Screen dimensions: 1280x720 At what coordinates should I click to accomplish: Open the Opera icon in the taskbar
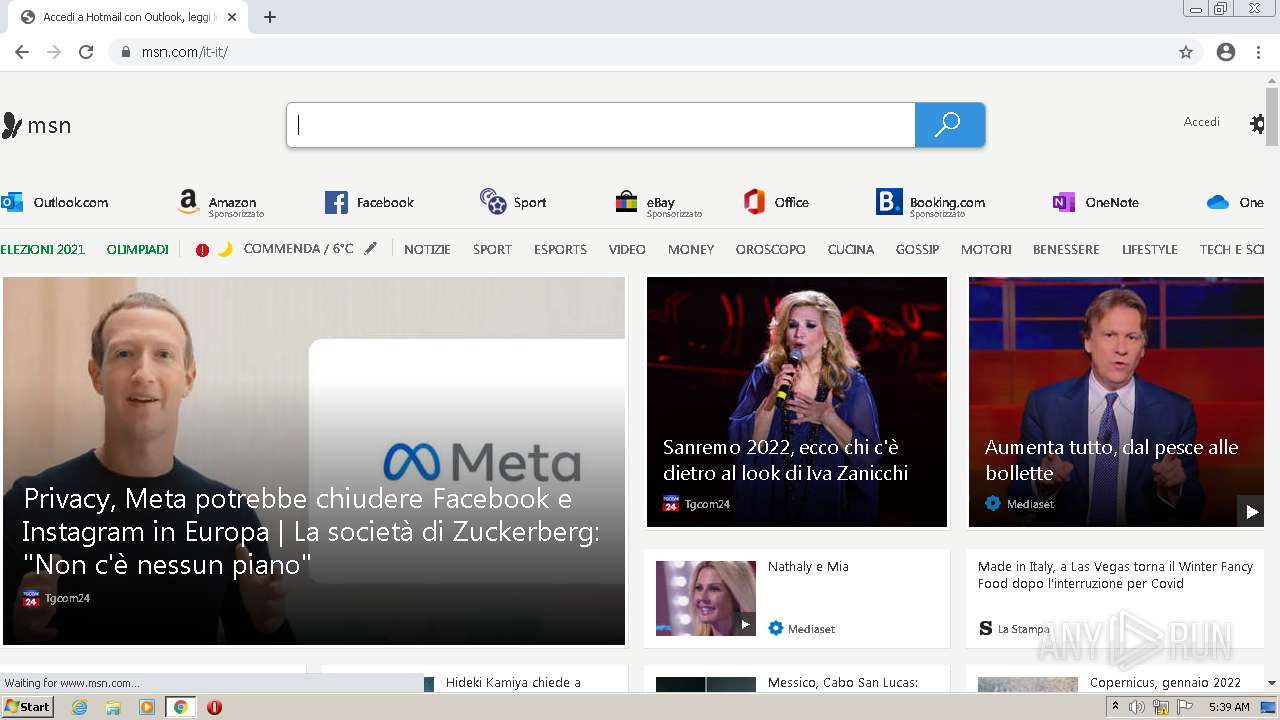click(214, 707)
